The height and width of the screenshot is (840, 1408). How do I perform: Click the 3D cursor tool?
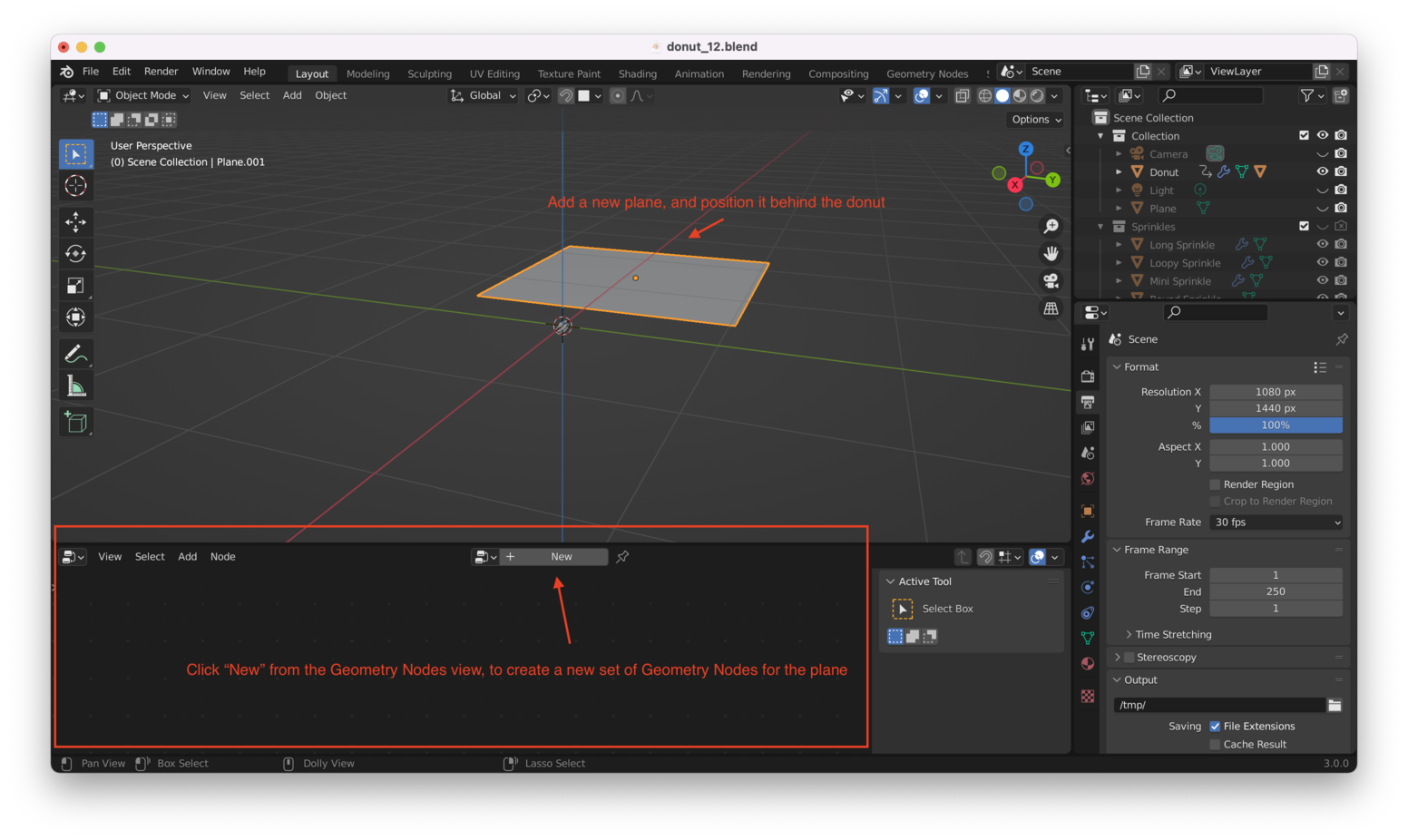(x=76, y=186)
